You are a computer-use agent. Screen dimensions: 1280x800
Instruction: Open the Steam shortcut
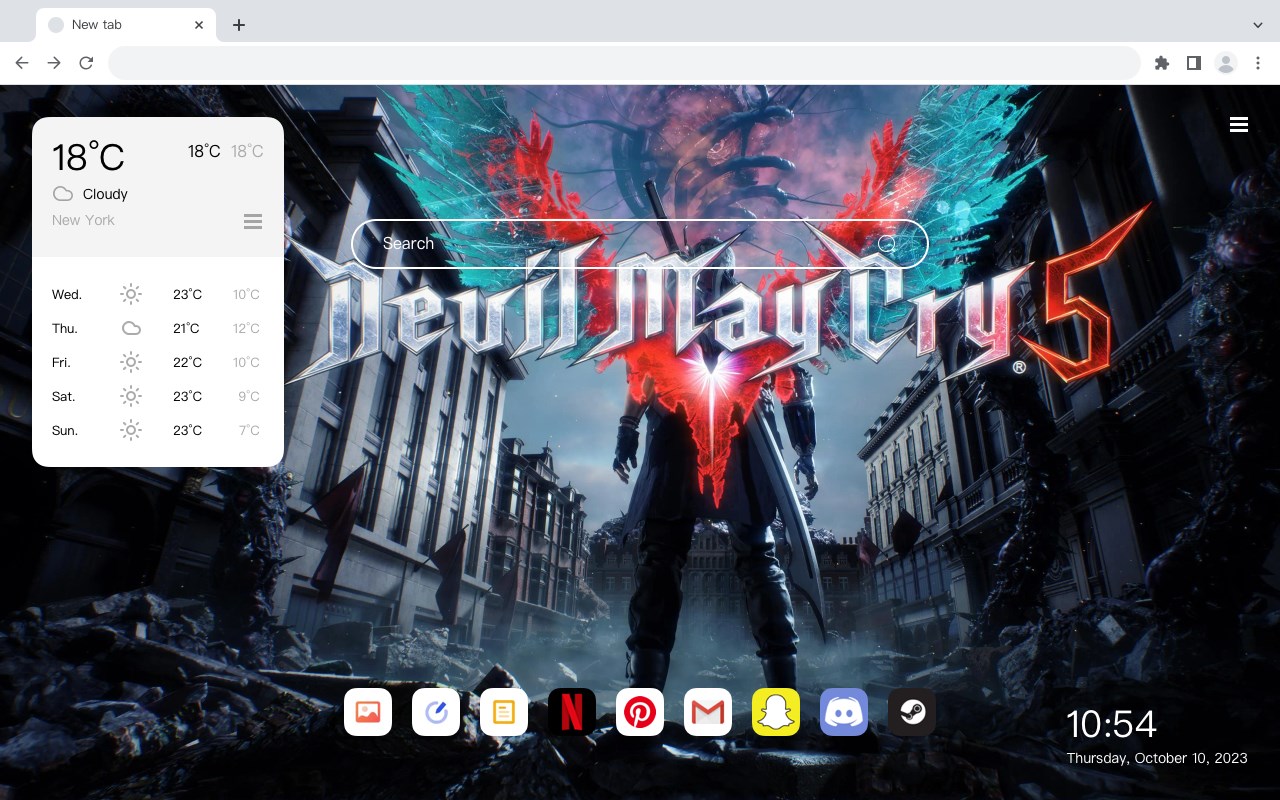pyautogui.click(x=912, y=712)
